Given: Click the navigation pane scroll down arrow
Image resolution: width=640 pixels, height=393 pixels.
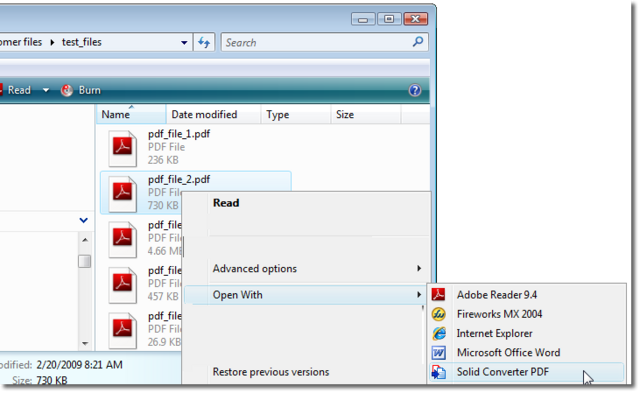Looking at the screenshot, I should [x=85, y=344].
